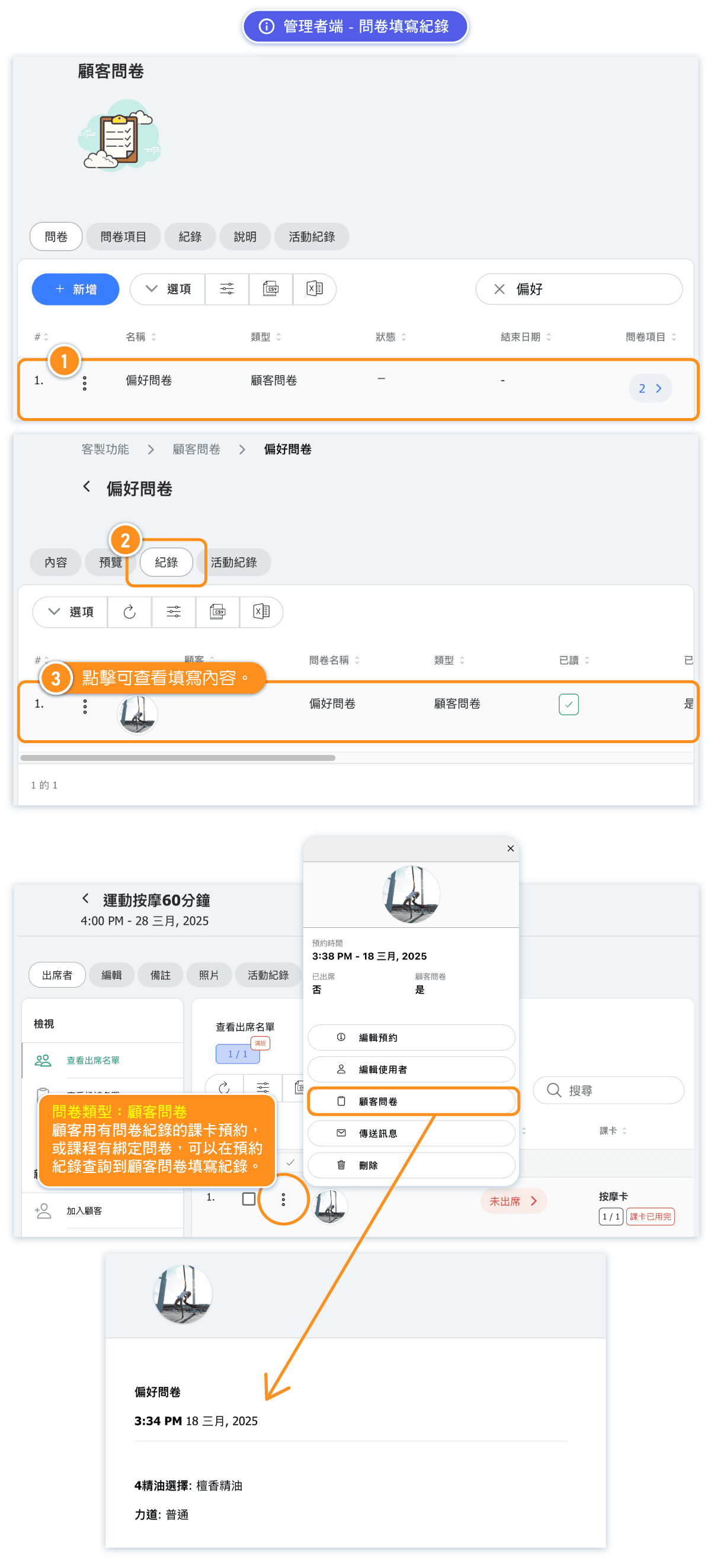Expand the 問卷項目 count 2 chevron
The width and height of the screenshot is (711, 1568).
[x=650, y=388]
